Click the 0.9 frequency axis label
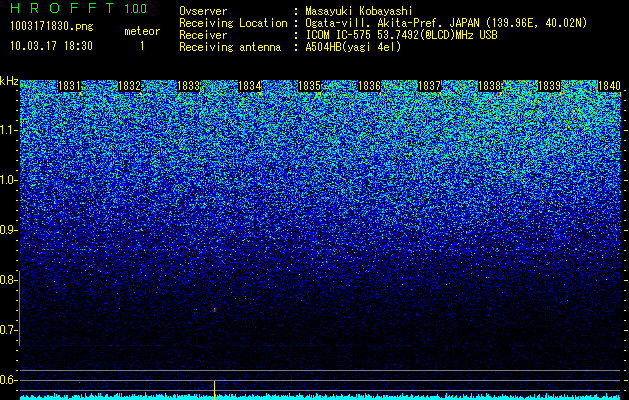The width and height of the screenshot is (629, 400). [8, 230]
